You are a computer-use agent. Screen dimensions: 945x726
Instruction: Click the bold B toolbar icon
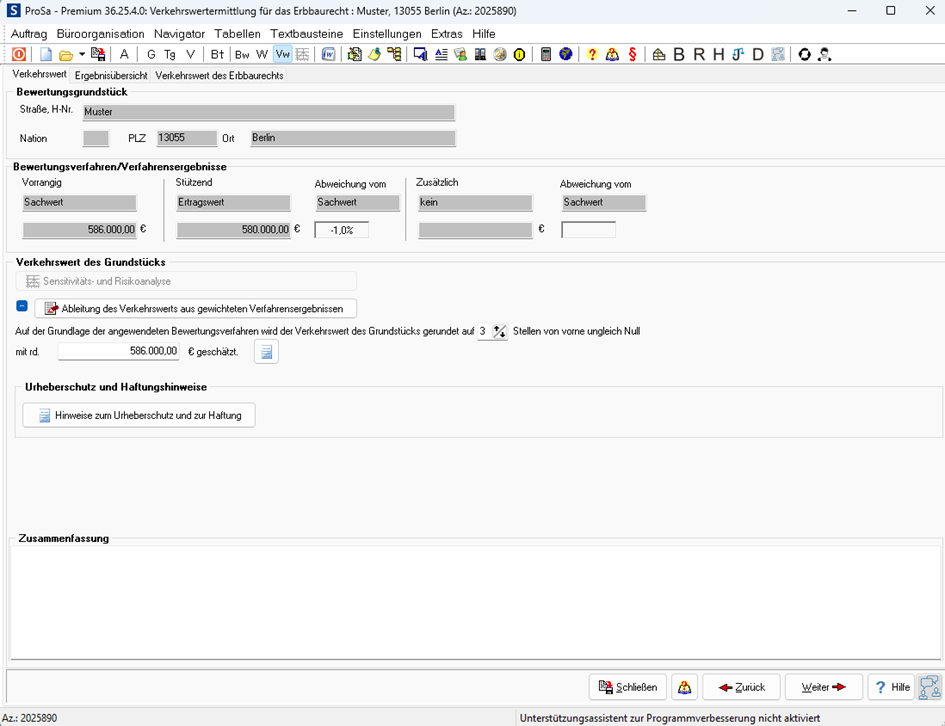click(679, 55)
